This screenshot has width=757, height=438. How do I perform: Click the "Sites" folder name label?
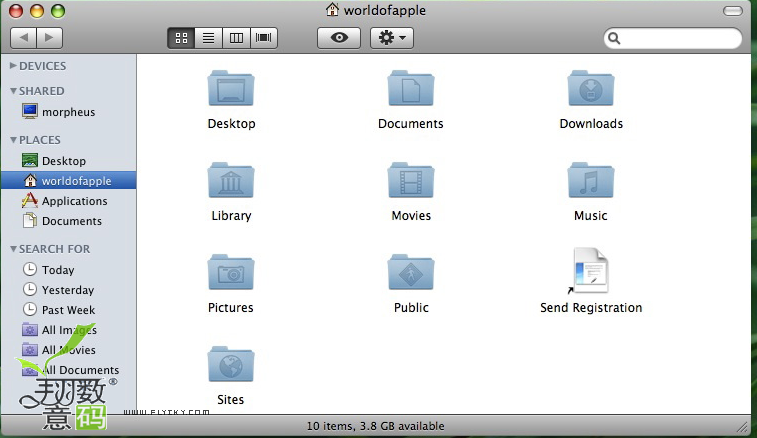click(230, 400)
